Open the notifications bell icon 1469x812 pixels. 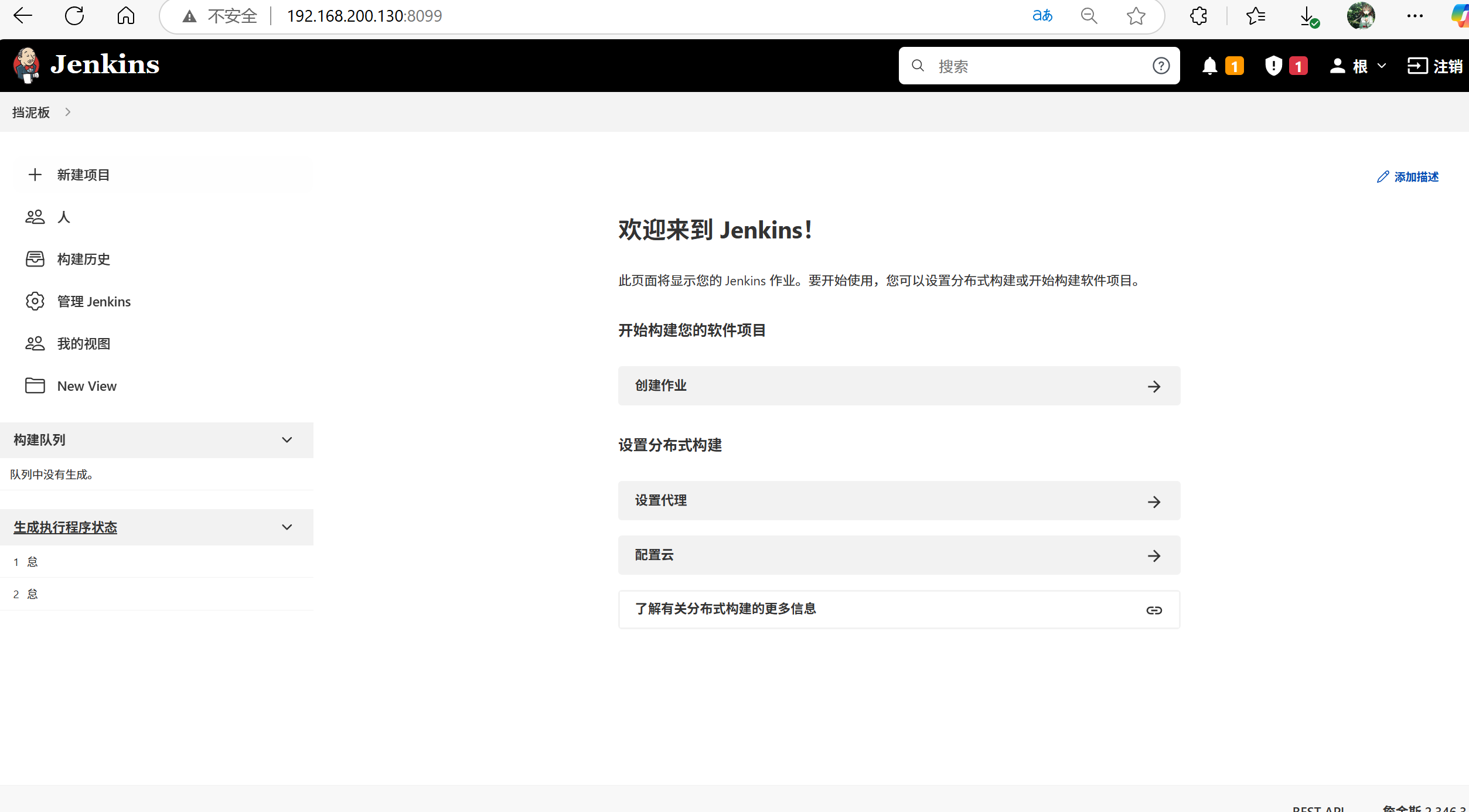coord(1209,66)
